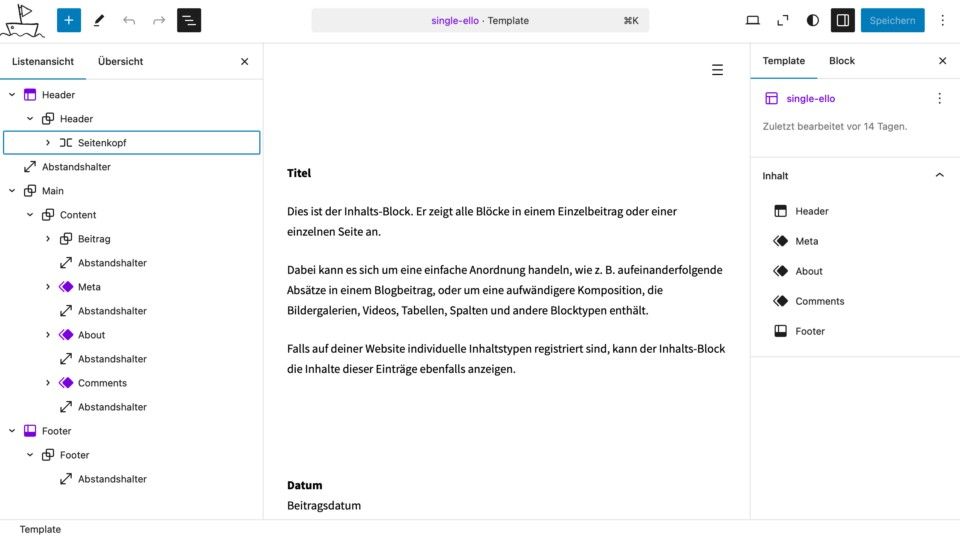Expand the Seitenkopf tree item
Viewport: 960px width, 538px height.
tap(48, 143)
